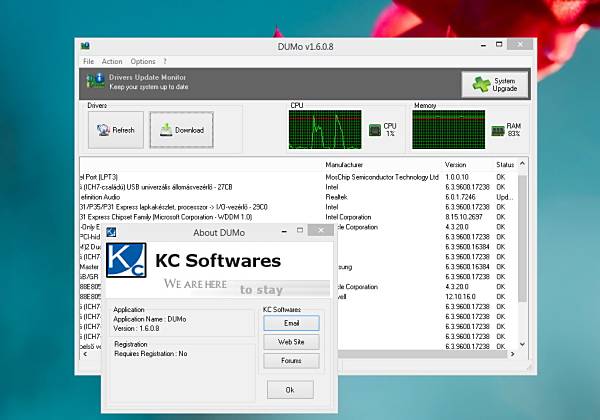This screenshot has width=600, height=420.
Task: Open the KC Softwares Web Site button
Action: pos(291,342)
